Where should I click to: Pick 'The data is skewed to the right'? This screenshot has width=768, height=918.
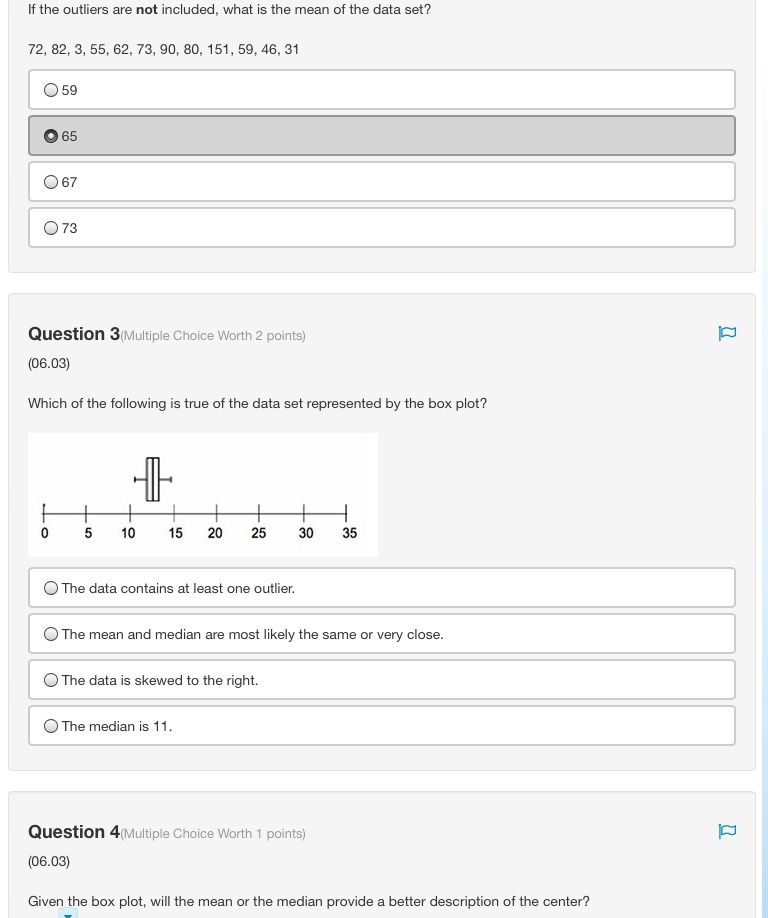tap(51, 680)
